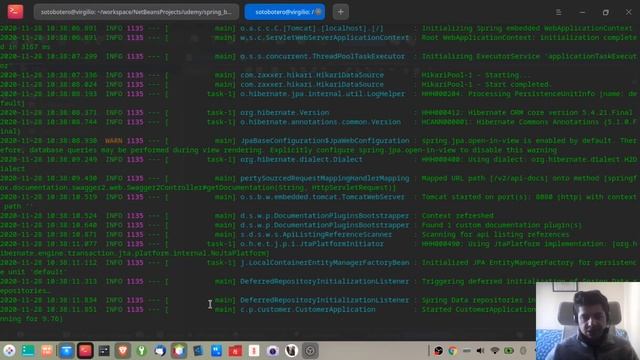Click the WARN log level text
The width and height of the screenshot is (640, 360).
coord(113,141)
